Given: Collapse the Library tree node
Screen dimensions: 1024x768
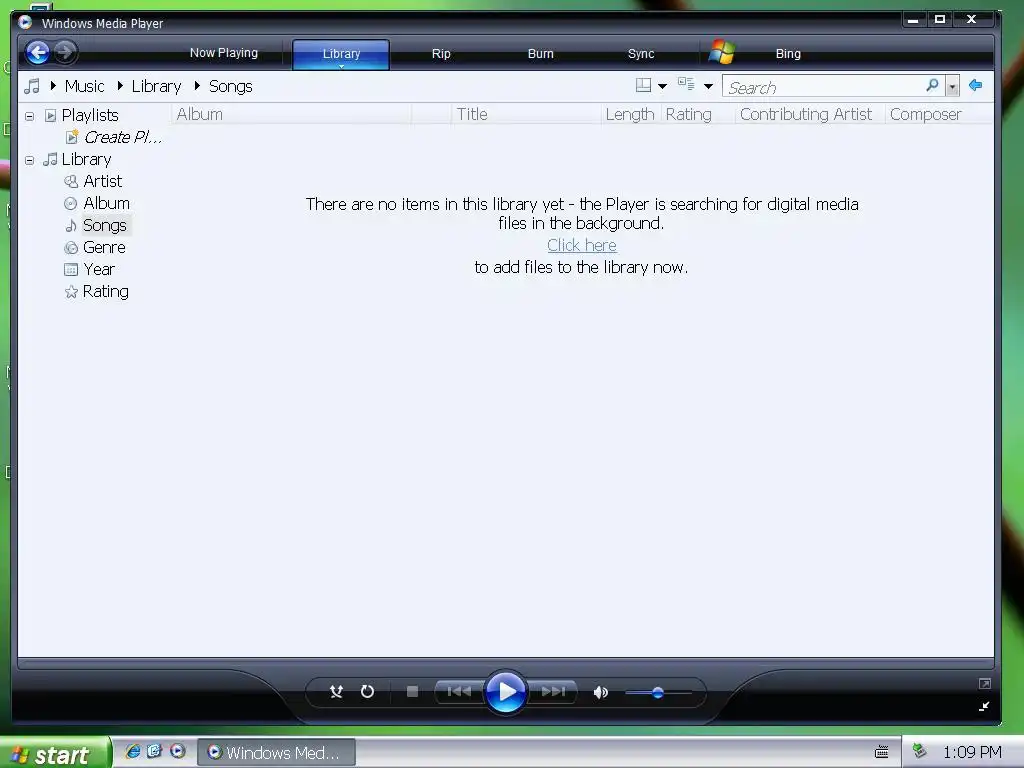Looking at the screenshot, I should pyautogui.click(x=29, y=160).
